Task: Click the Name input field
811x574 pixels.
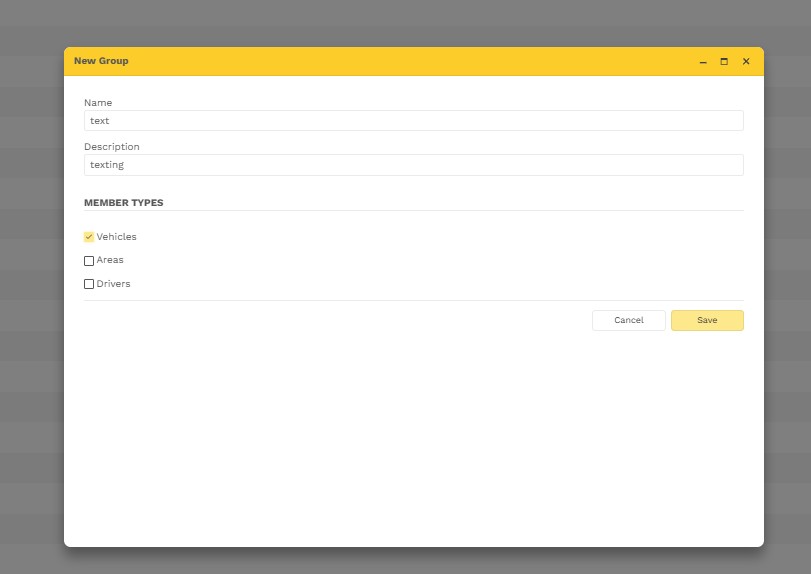Action: coord(414,120)
